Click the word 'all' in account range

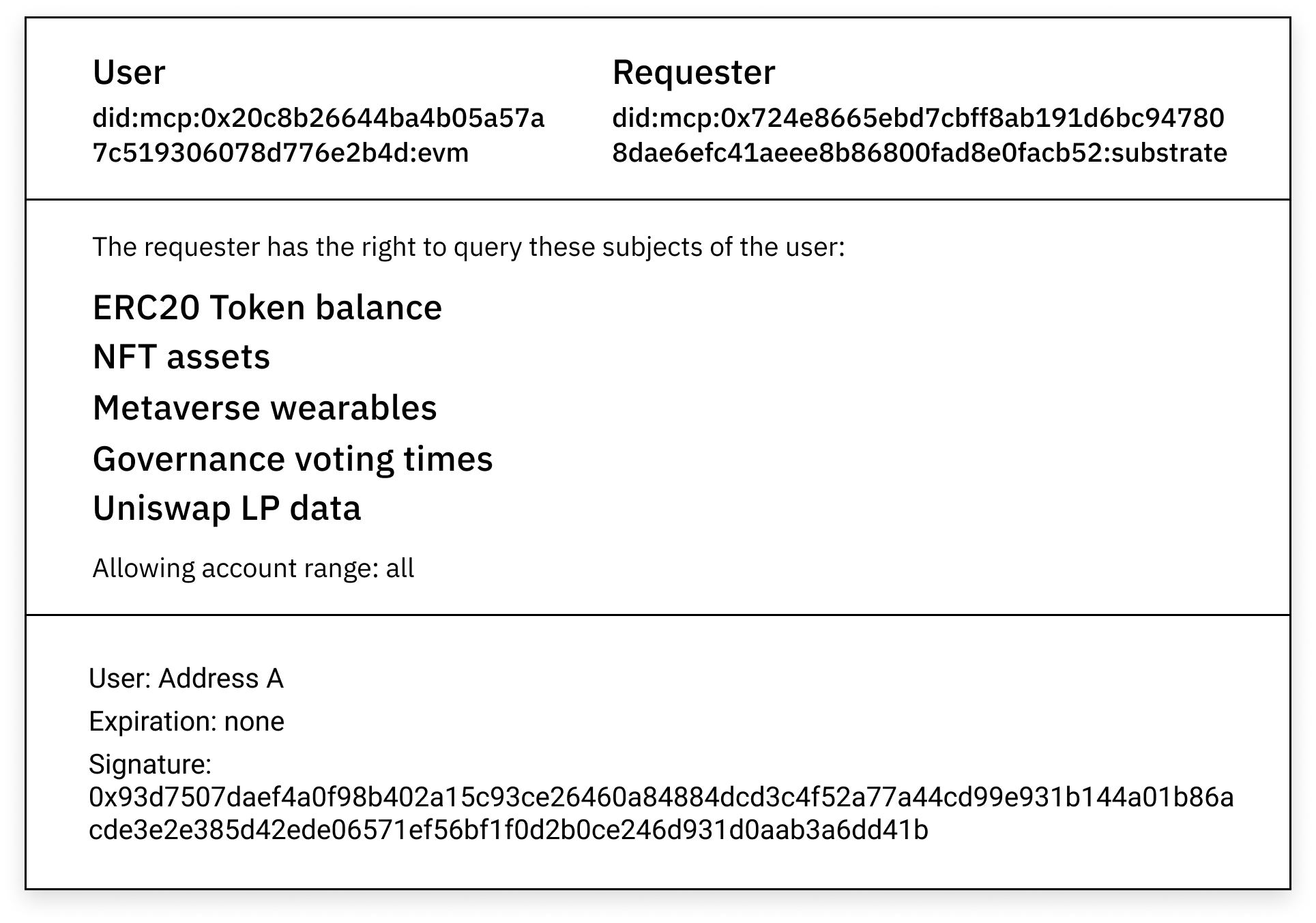point(400,568)
